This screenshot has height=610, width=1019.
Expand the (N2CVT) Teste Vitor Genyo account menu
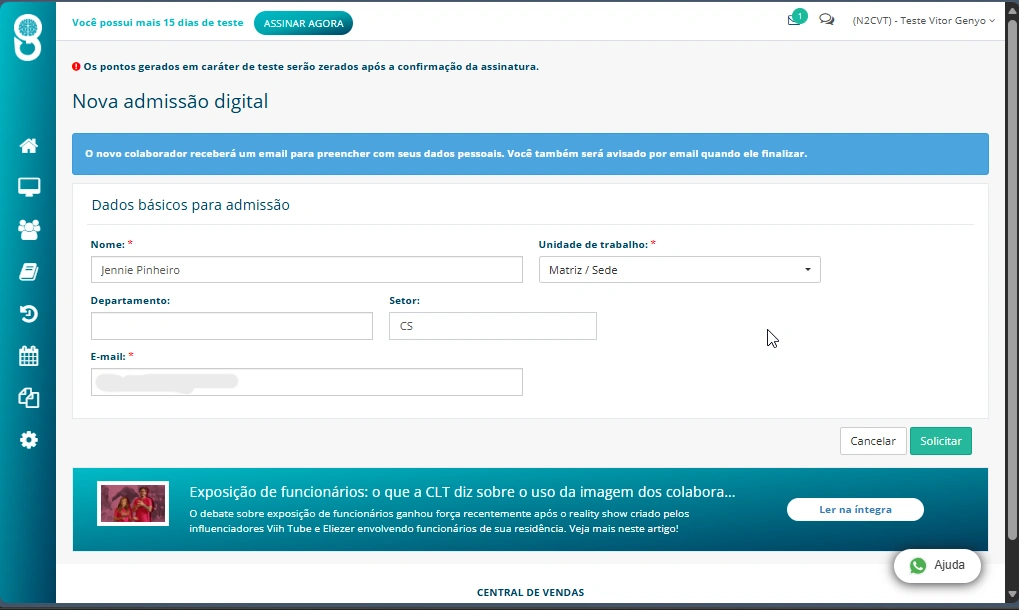click(923, 21)
